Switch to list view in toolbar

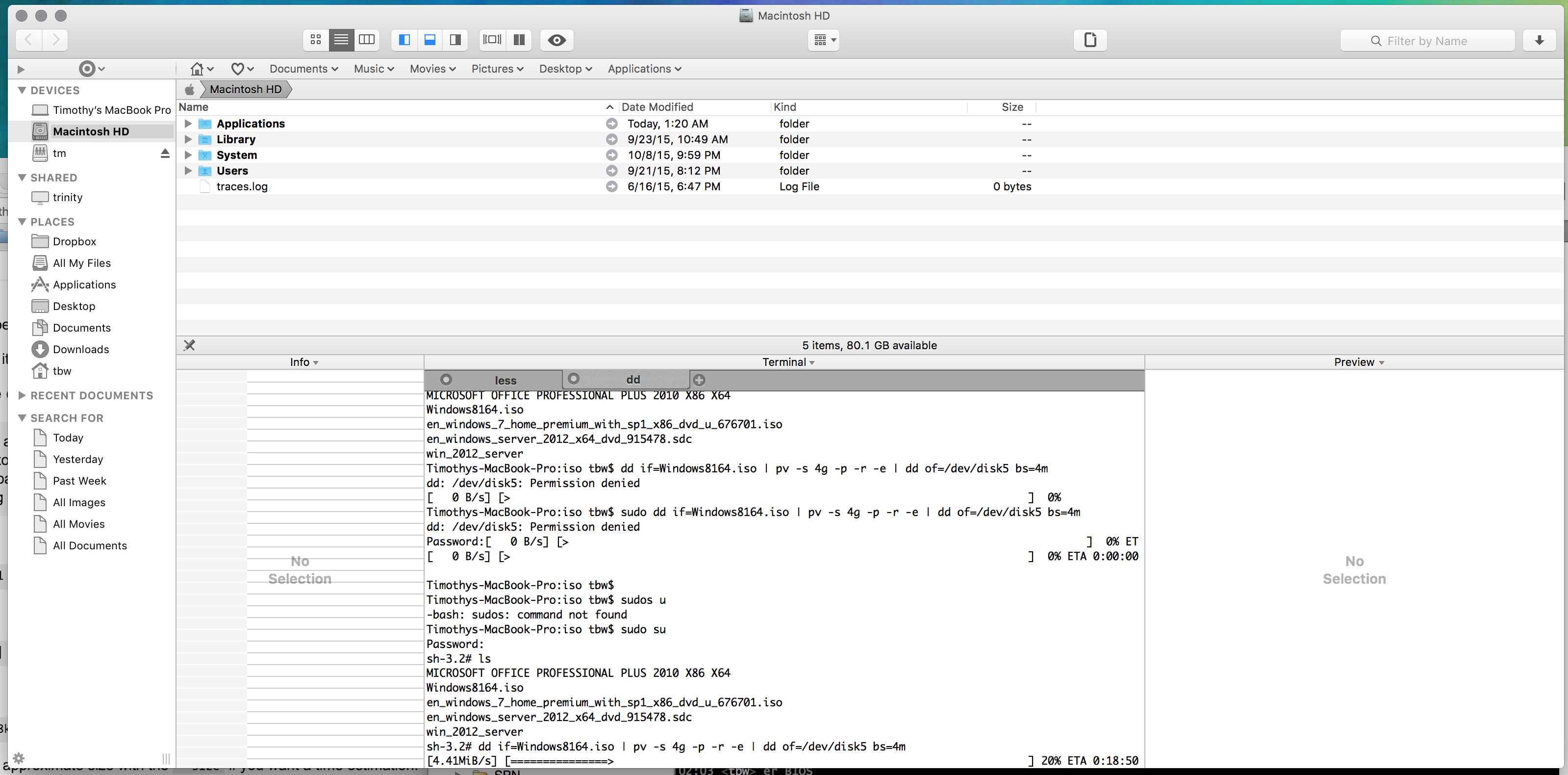(341, 40)
